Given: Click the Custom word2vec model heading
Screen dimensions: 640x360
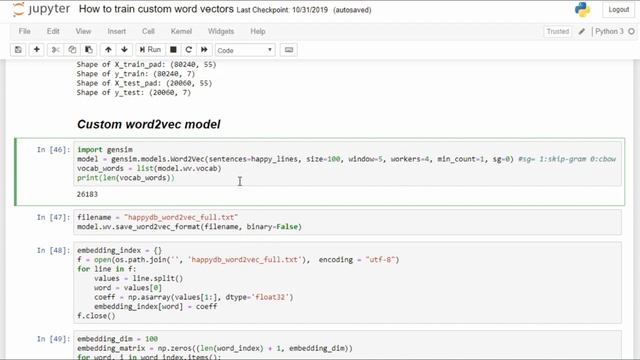Looking at the screenshot, I should coord(149,124).
